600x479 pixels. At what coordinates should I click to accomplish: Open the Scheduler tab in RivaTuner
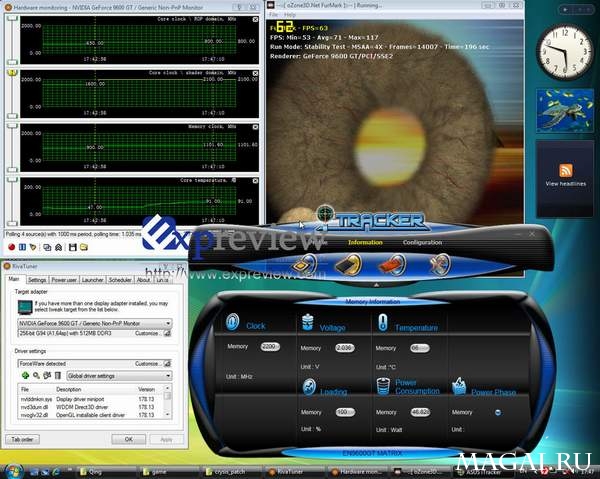(x=120, y=280)
